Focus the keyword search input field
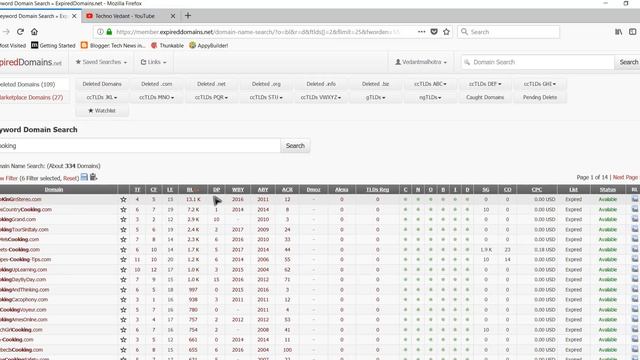Viewport: 640px width, 360px height. point(140,146)
